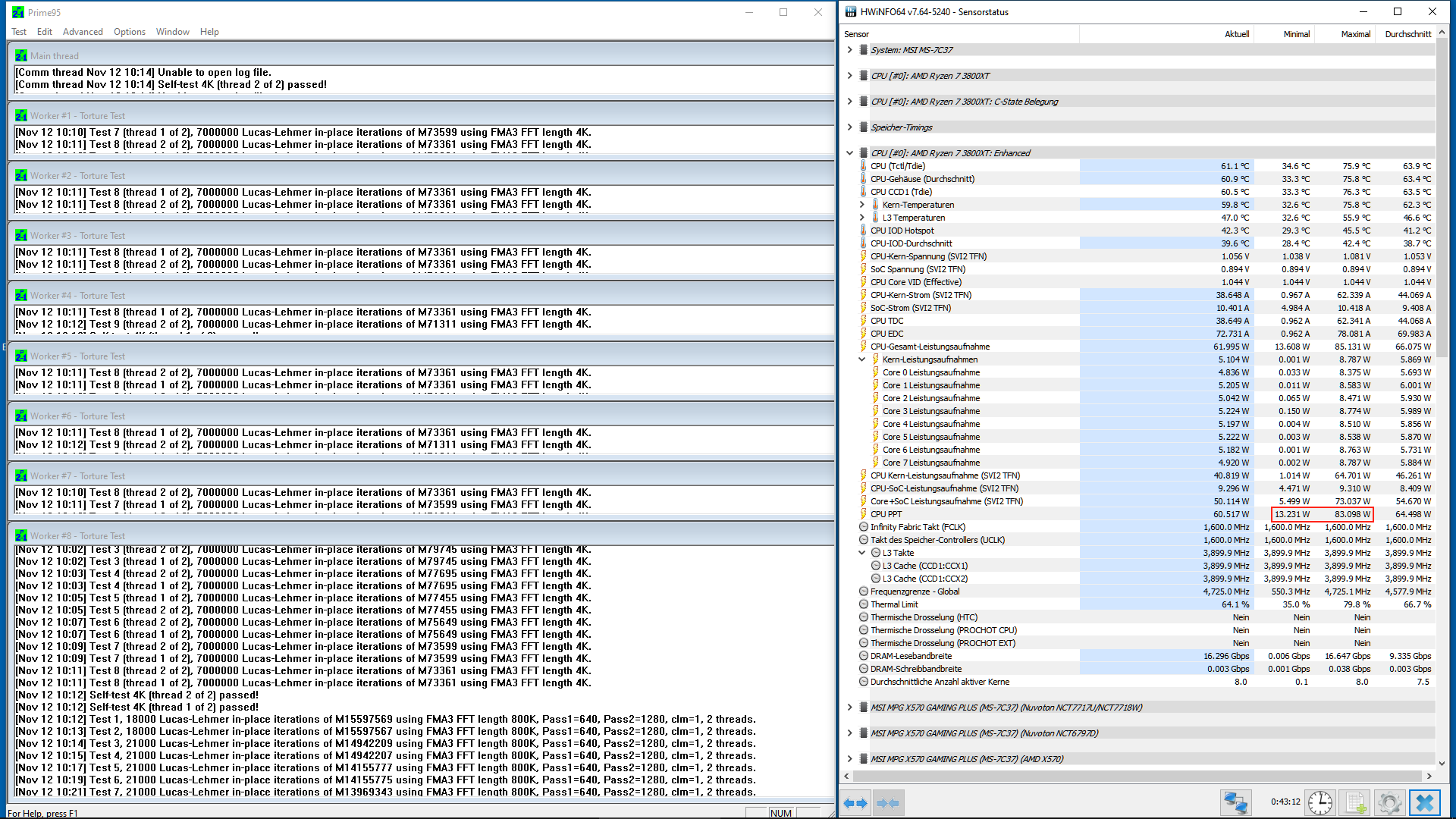Expand the Speicher-Timings section
Screen dimensions: 1456x819
849,127
